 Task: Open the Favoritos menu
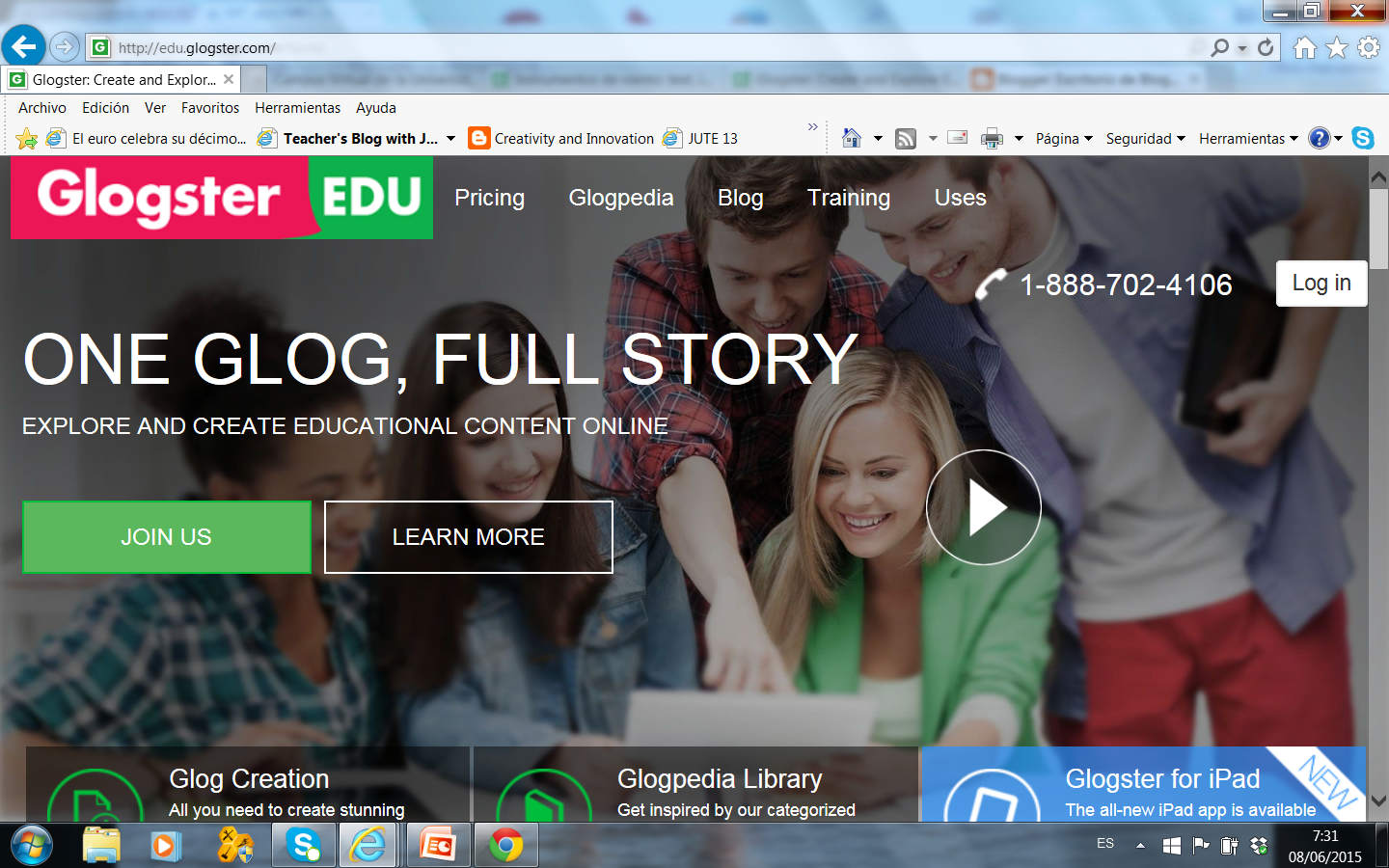click(210, 108)
